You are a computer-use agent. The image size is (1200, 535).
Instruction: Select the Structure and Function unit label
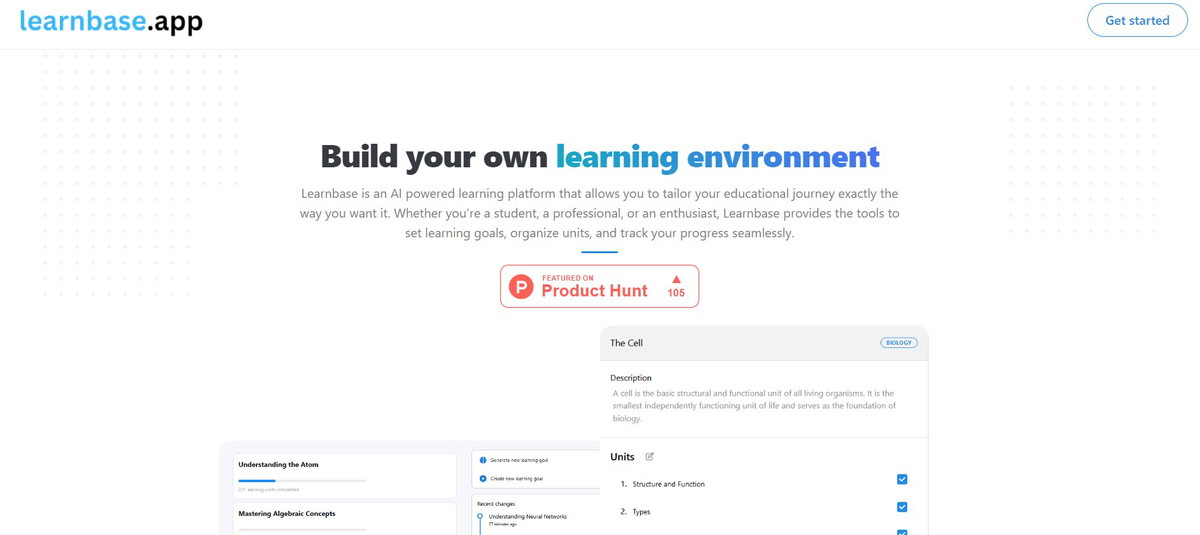point(668,484)
